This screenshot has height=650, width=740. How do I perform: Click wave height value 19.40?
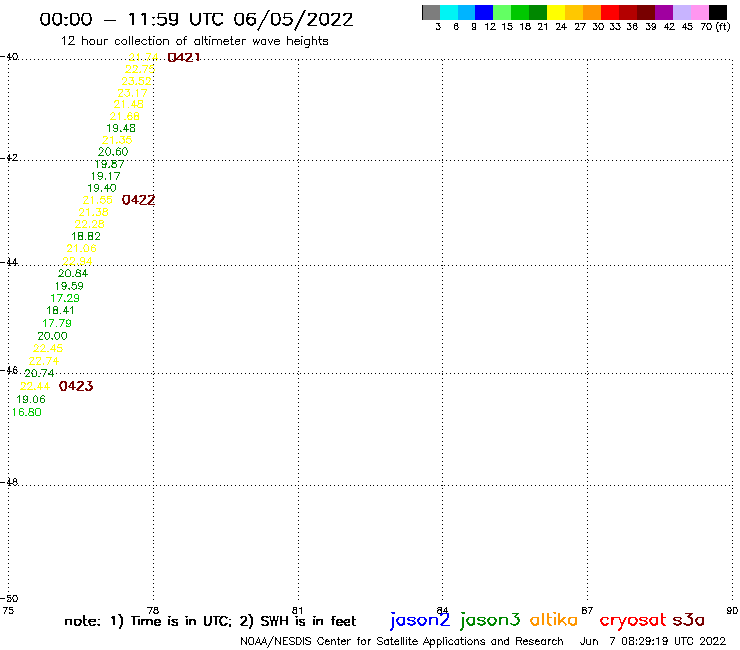pos(102,188)
